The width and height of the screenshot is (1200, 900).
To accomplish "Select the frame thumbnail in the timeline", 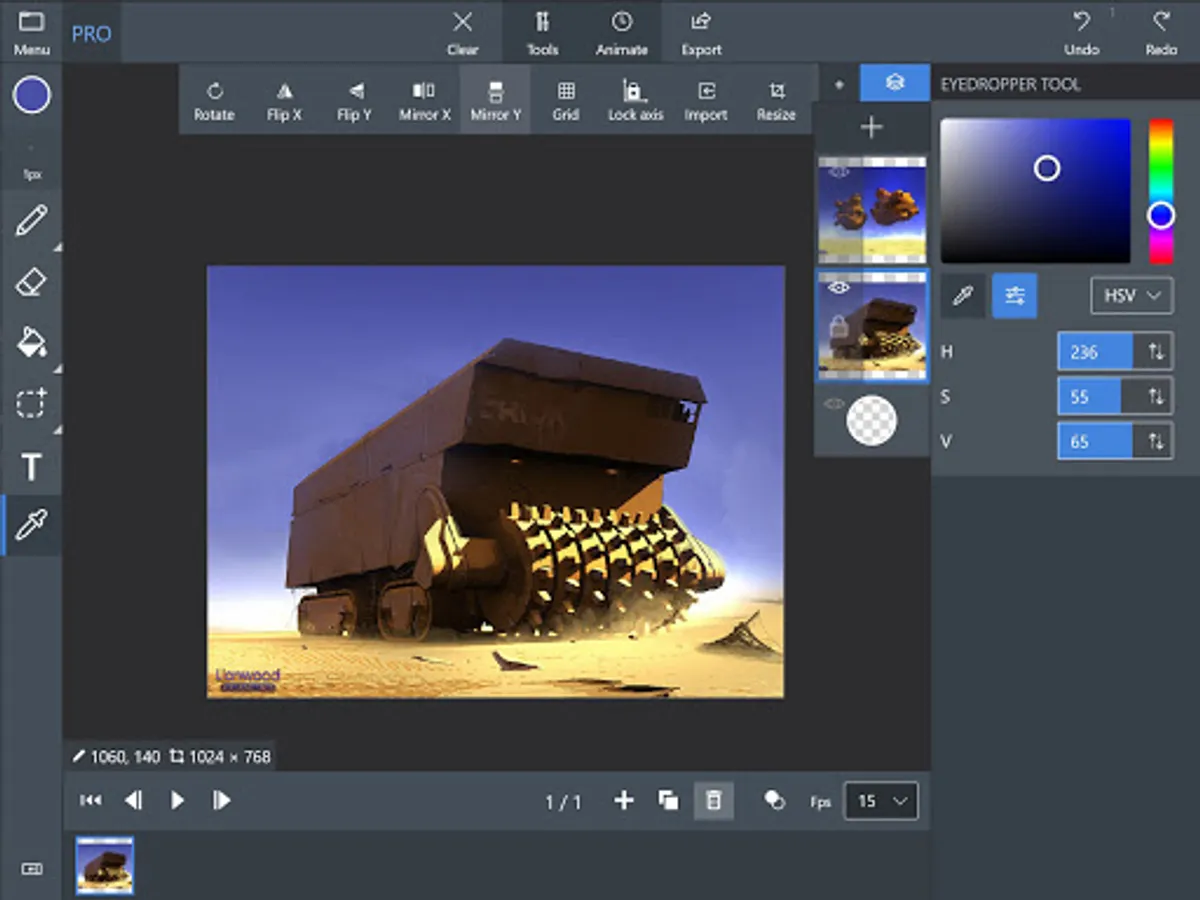I will click(x=105, y=866).
